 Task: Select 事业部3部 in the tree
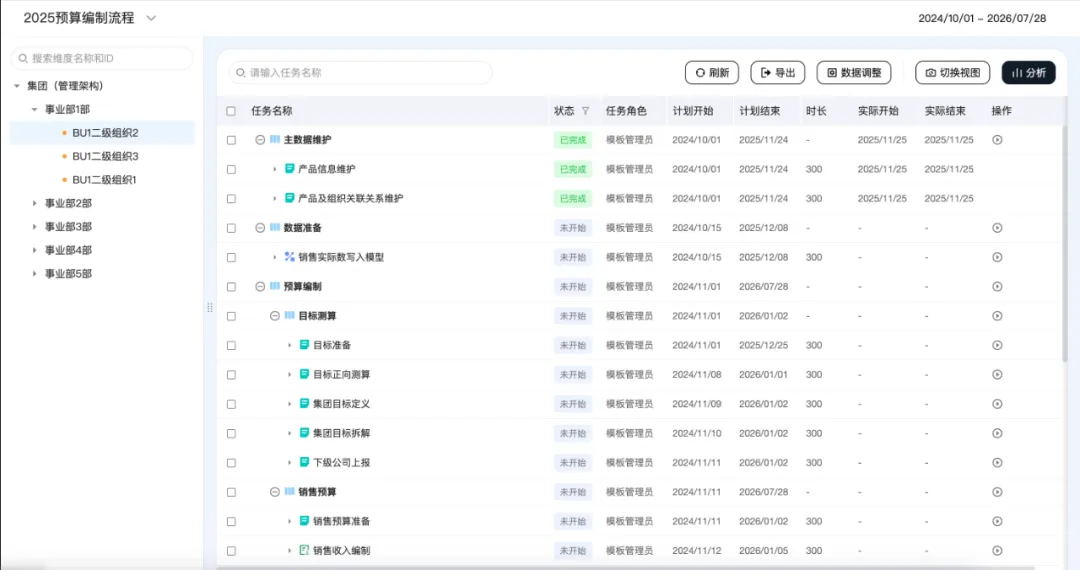[68, 226]
